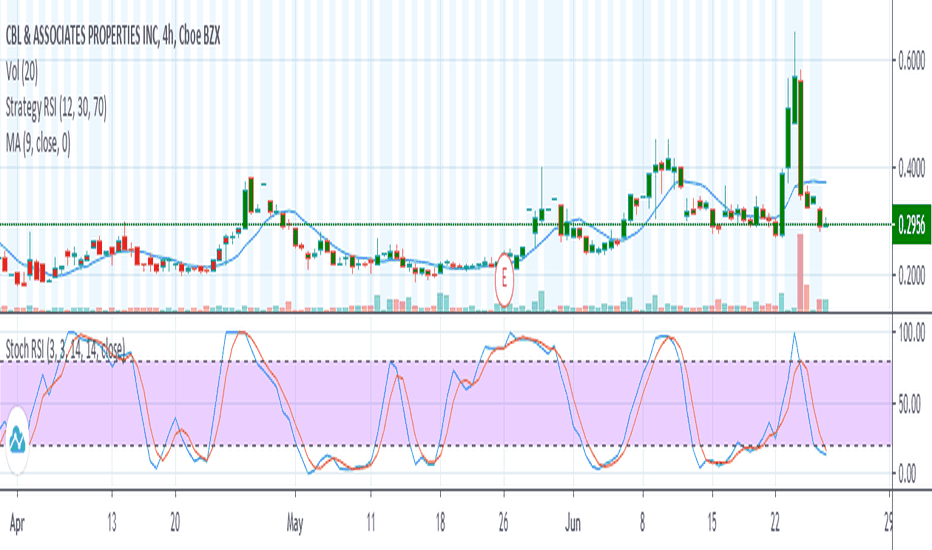Image resolution: width=932 pixels, height=550 pixels.
Task: Click the Vol (20) indicator label
Action: 22,73
